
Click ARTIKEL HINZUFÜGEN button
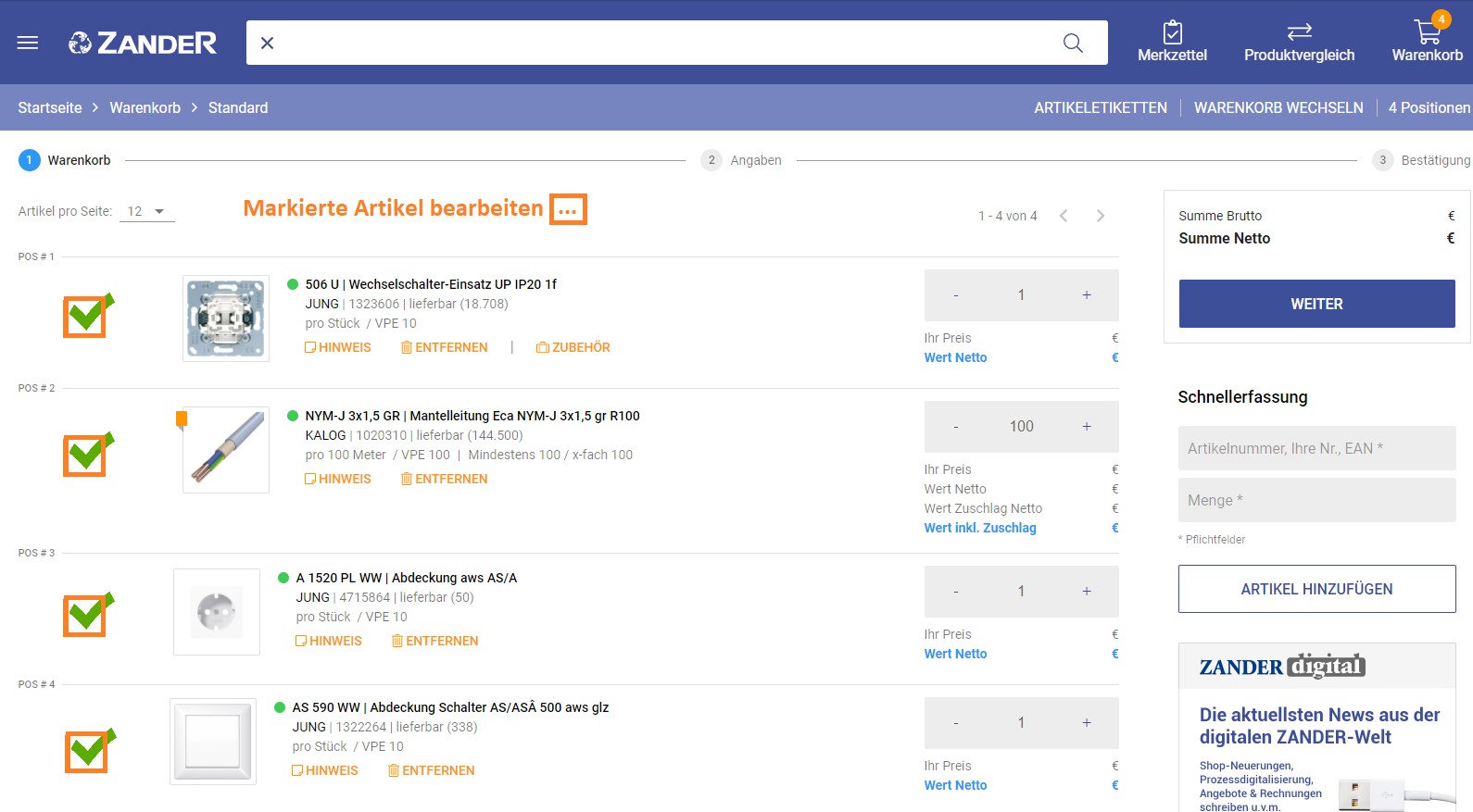coord(1316,589)
